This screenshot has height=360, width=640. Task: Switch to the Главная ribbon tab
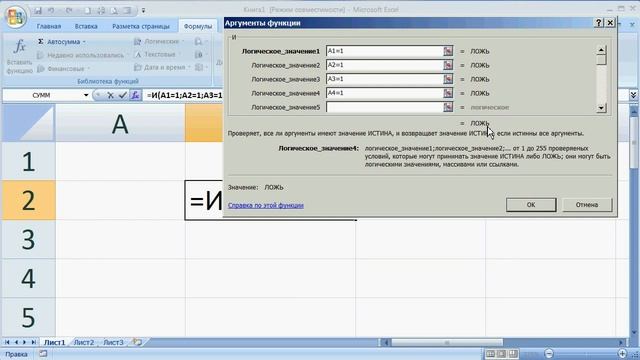pyautogui.click(x=49, y=26)
